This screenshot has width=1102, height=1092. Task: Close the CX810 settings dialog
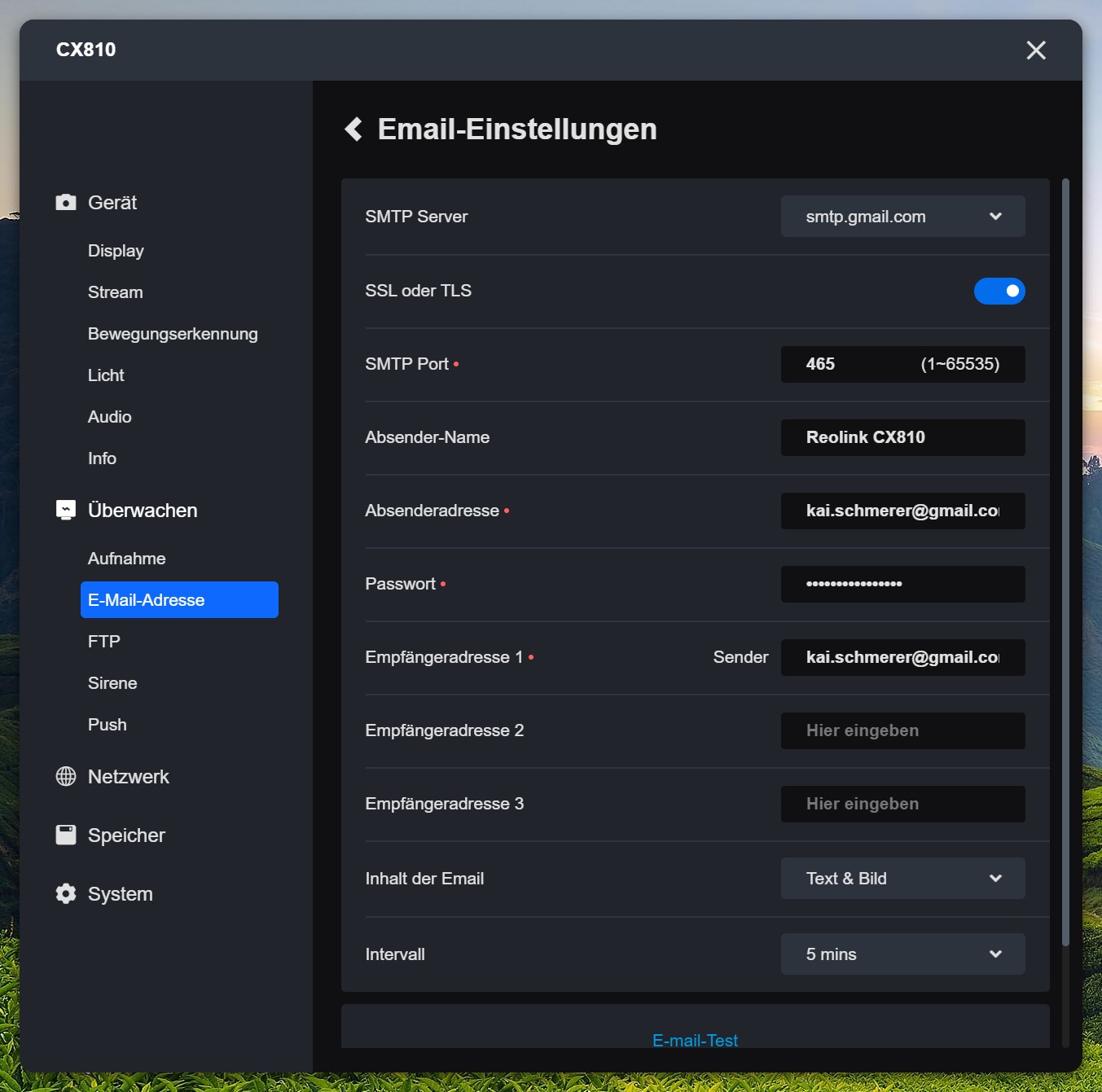pos(1036,50)
